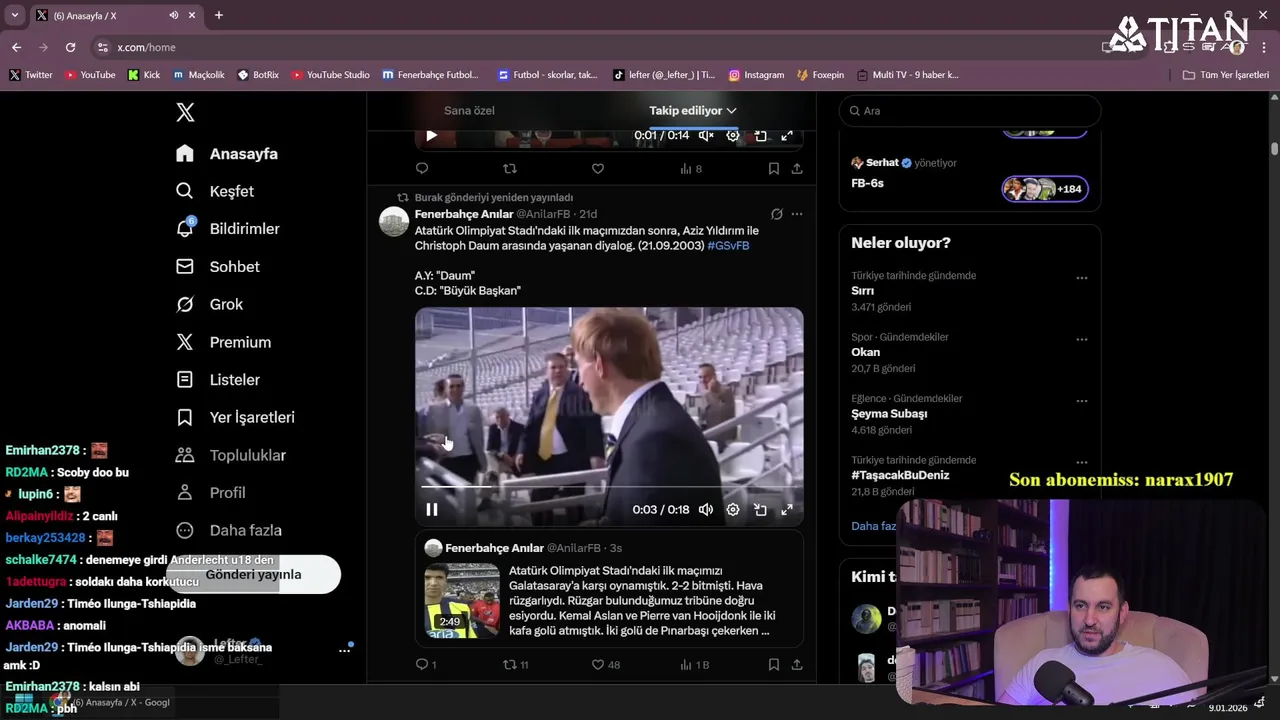Mute the Daum video volume icon
The image size is (1280, 720).
click(x=706, y=510)
